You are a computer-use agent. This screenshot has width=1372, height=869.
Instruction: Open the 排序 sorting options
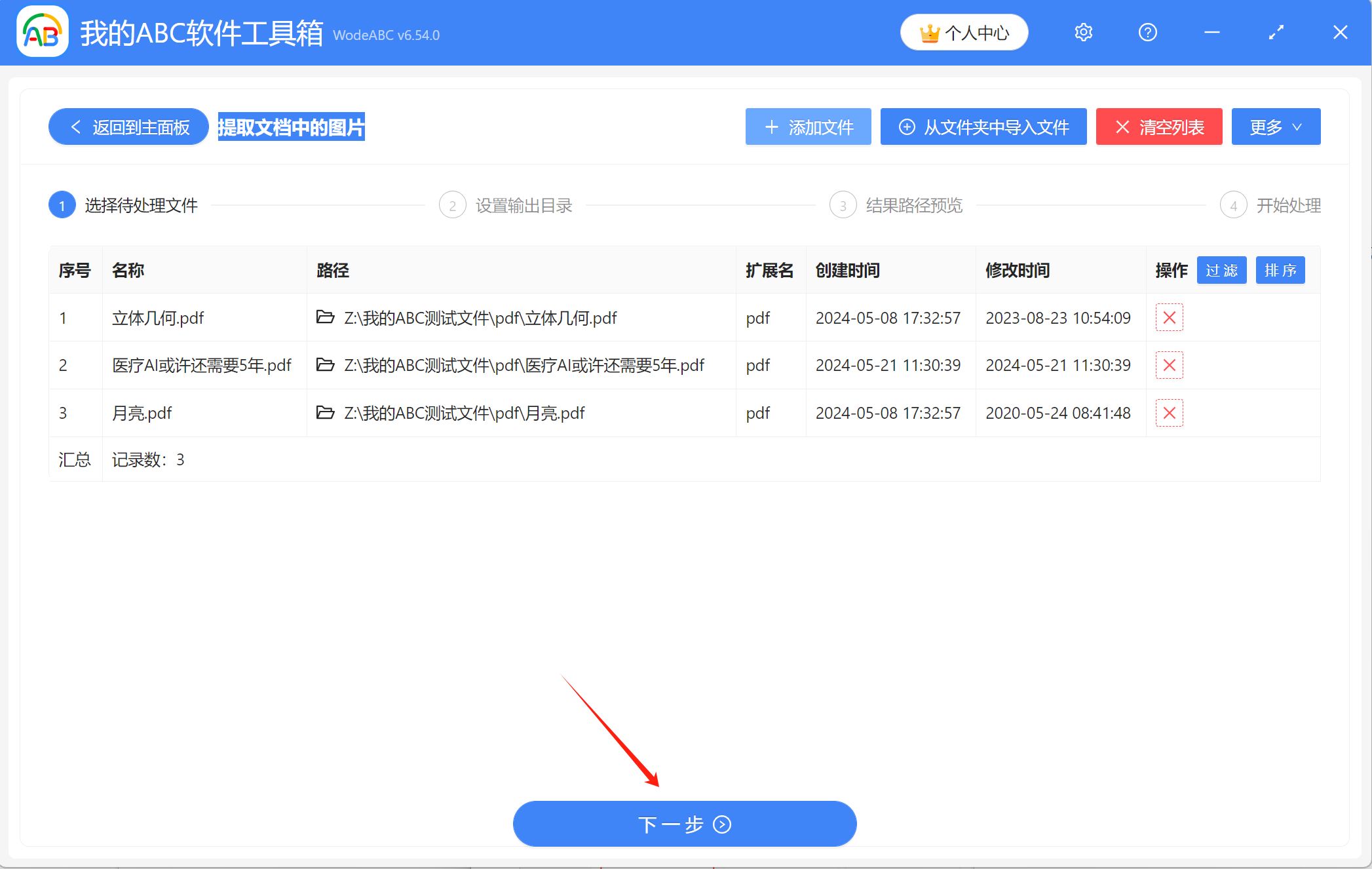pos(1280,270)
